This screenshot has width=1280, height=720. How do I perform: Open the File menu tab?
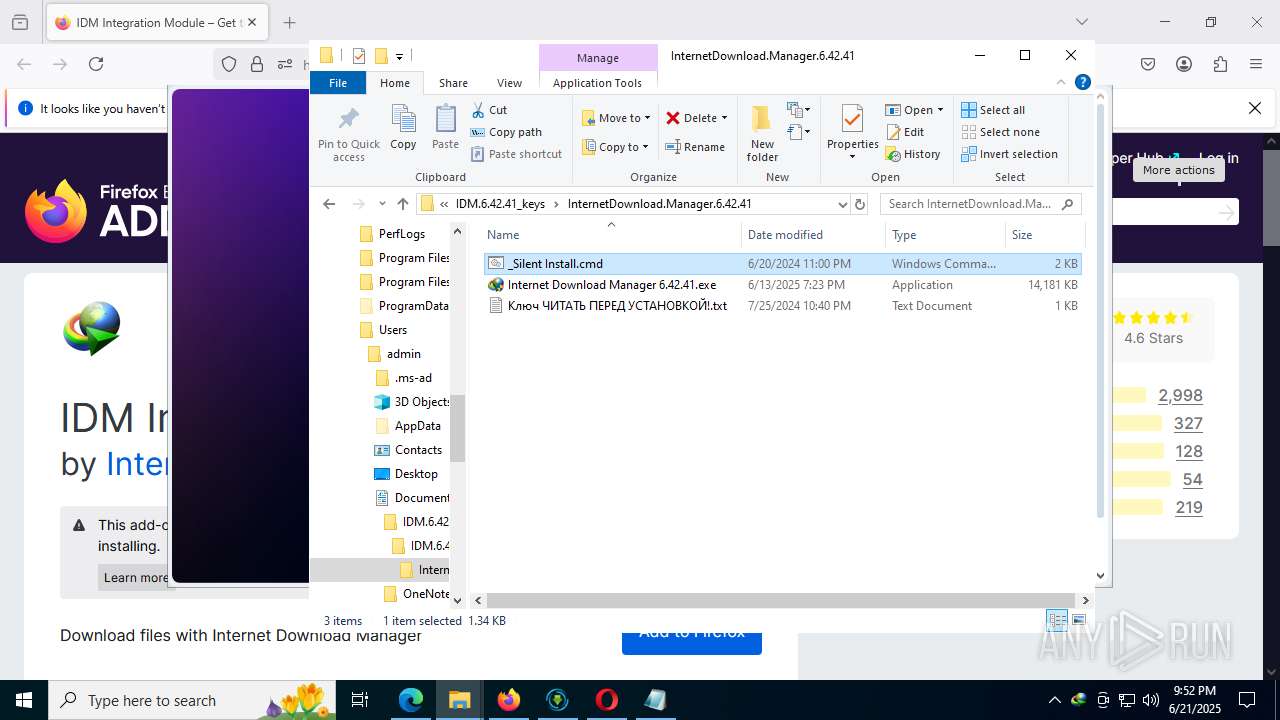[x=338, y=83]
